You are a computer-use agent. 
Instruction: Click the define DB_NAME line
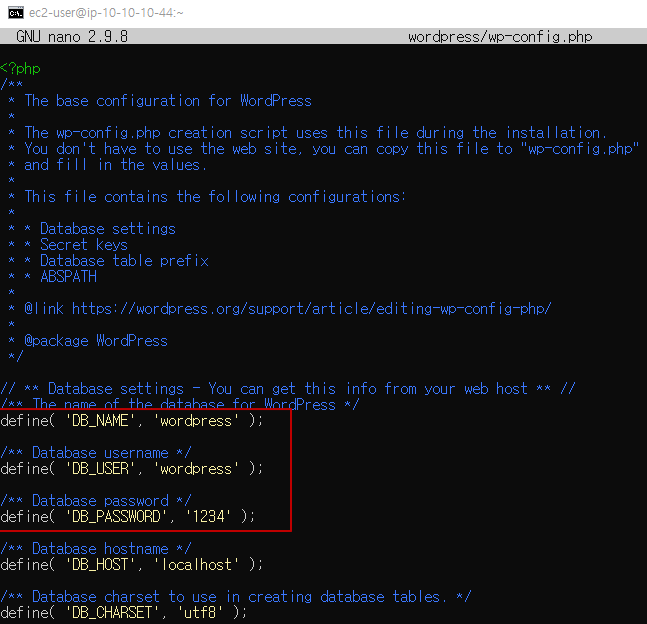point(131,421)
